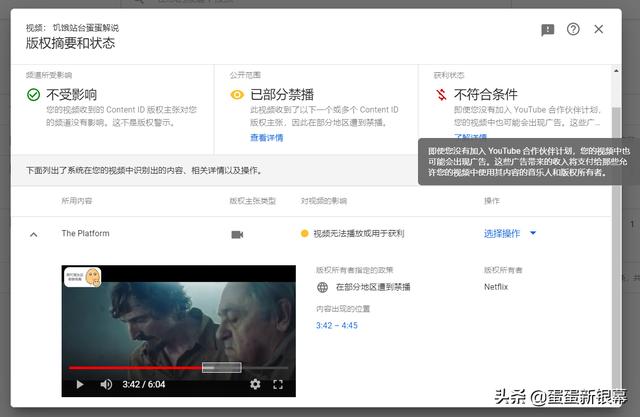
Task: Click the green checkmark icon beside 不受影响
Action: (x=33, y=95)
